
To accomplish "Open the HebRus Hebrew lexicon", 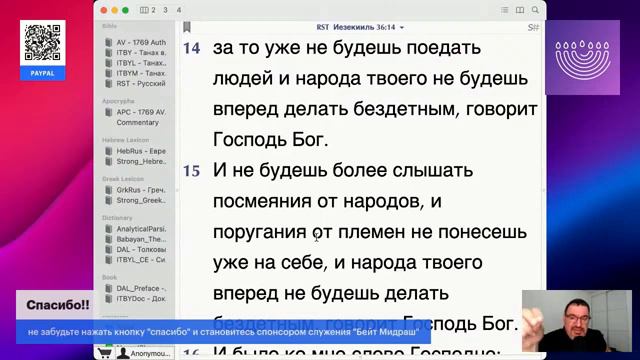I will pos(141,151).
